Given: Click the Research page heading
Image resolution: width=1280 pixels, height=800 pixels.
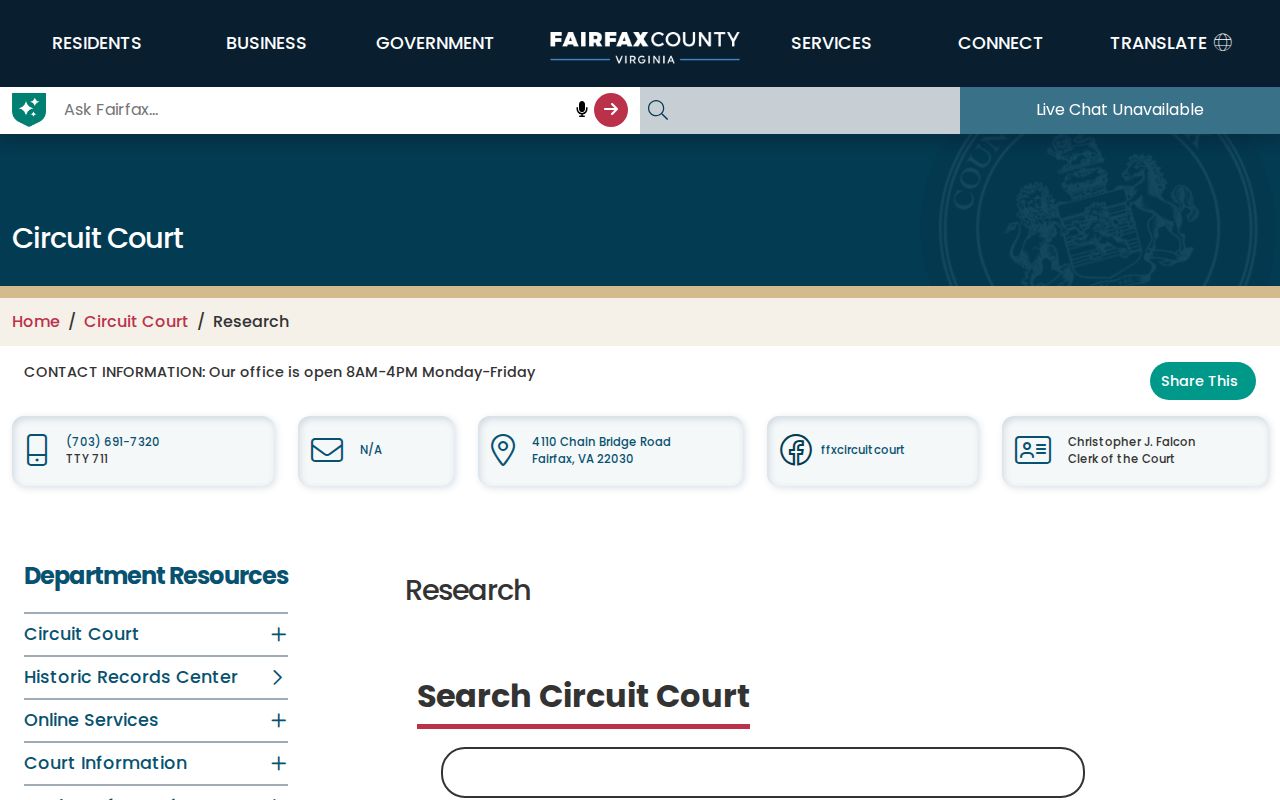Looking at the screenshot, I should [x=468, y=590].
